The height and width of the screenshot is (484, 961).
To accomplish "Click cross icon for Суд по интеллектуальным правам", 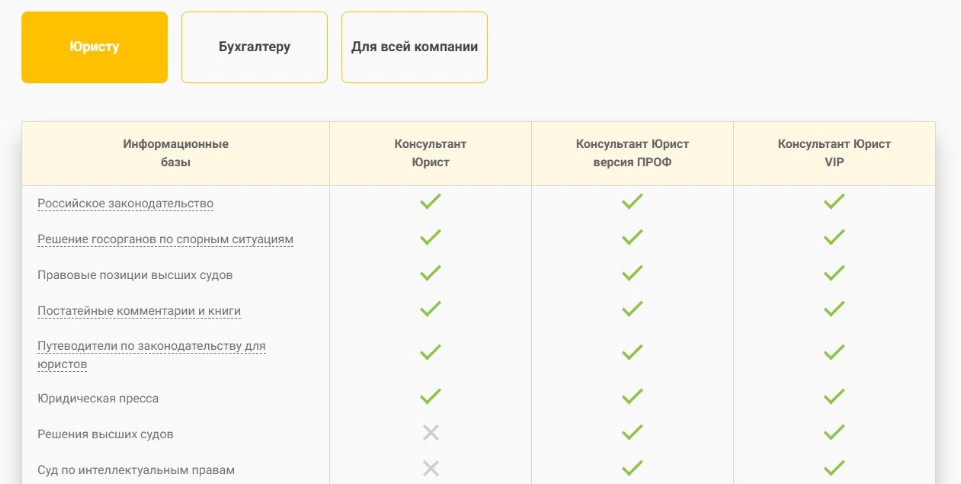I will [x=430, y=468].
